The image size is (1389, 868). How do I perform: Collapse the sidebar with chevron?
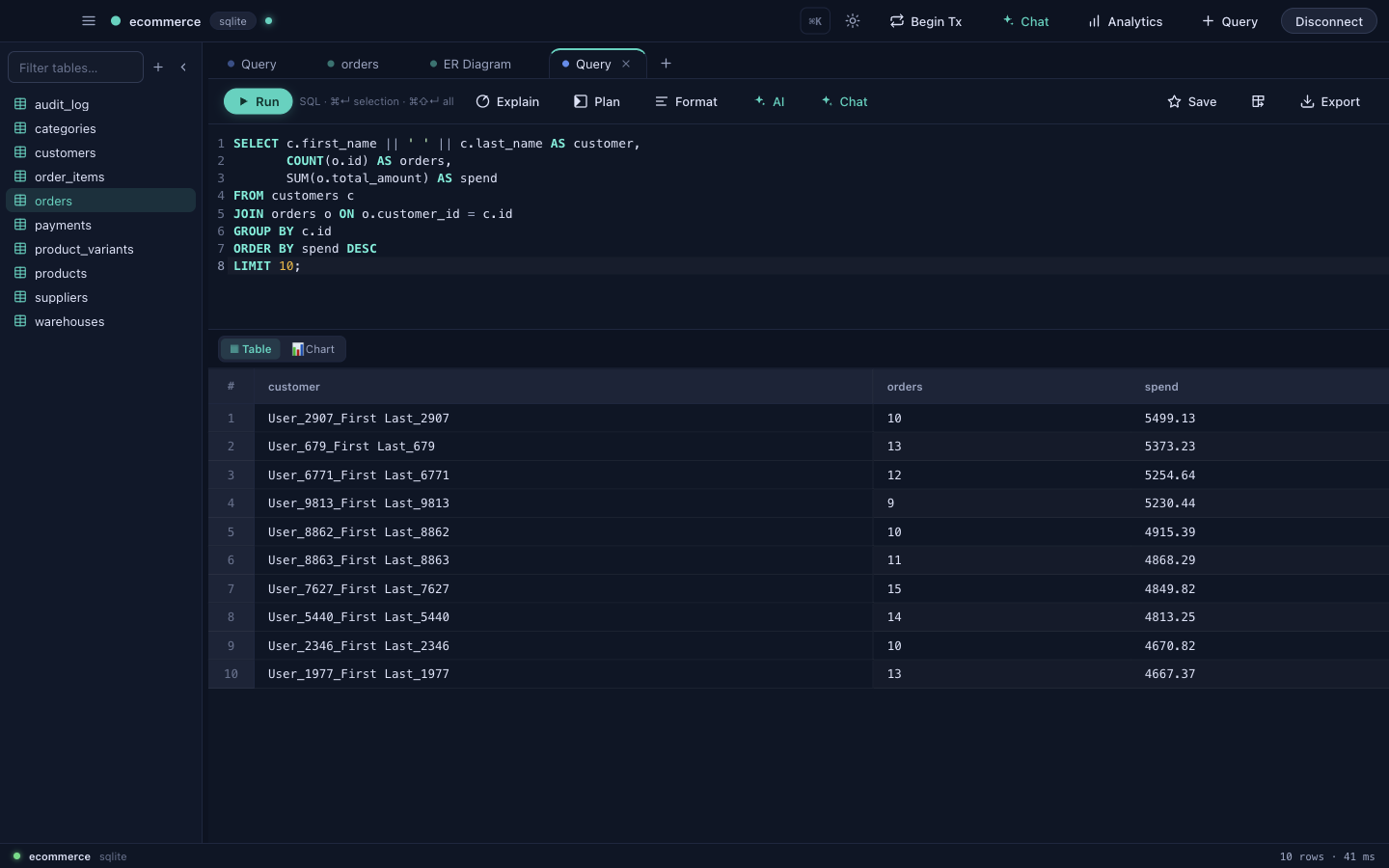183,68
